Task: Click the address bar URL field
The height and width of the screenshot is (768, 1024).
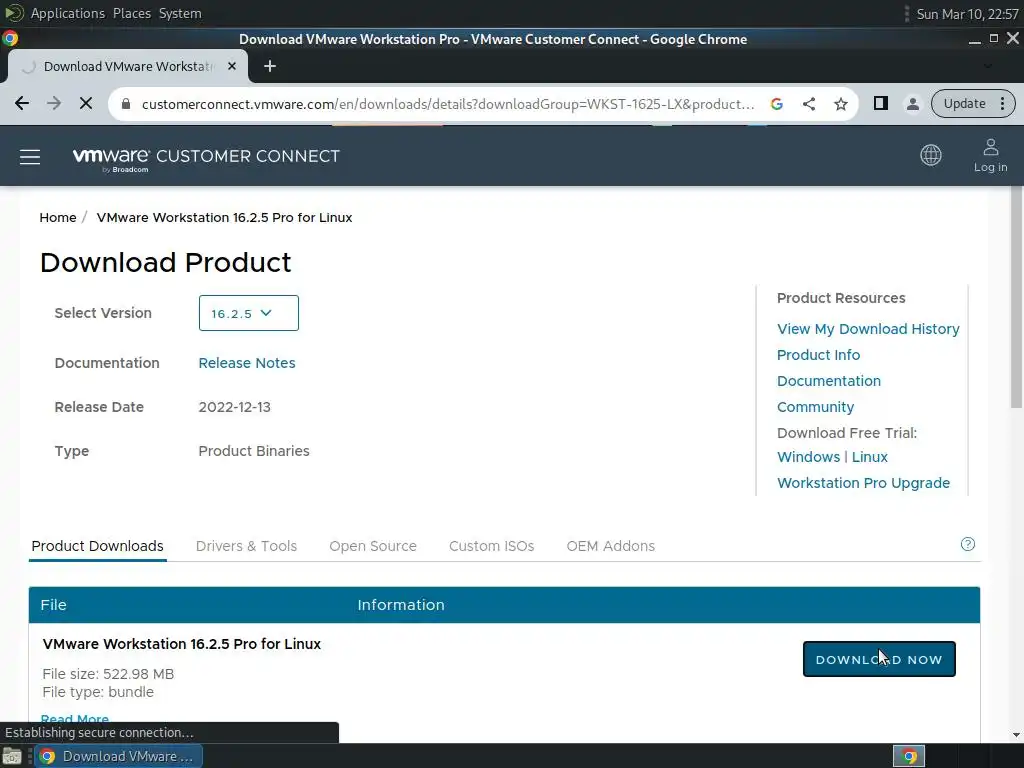Action: tap(447, 104)
